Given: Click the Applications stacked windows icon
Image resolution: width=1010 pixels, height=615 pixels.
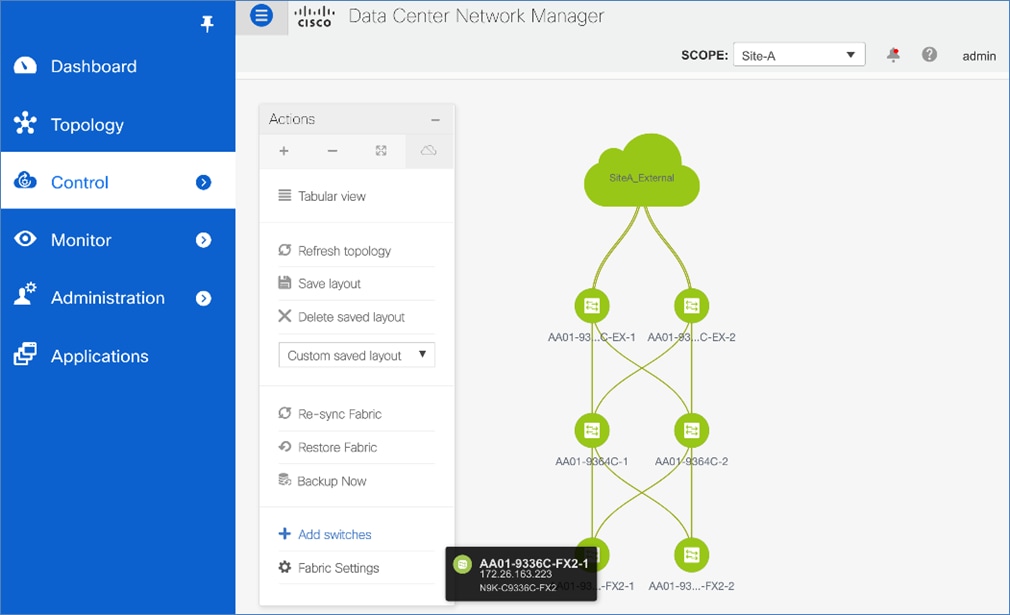Looking at the screenshot, I should [25, 354].
